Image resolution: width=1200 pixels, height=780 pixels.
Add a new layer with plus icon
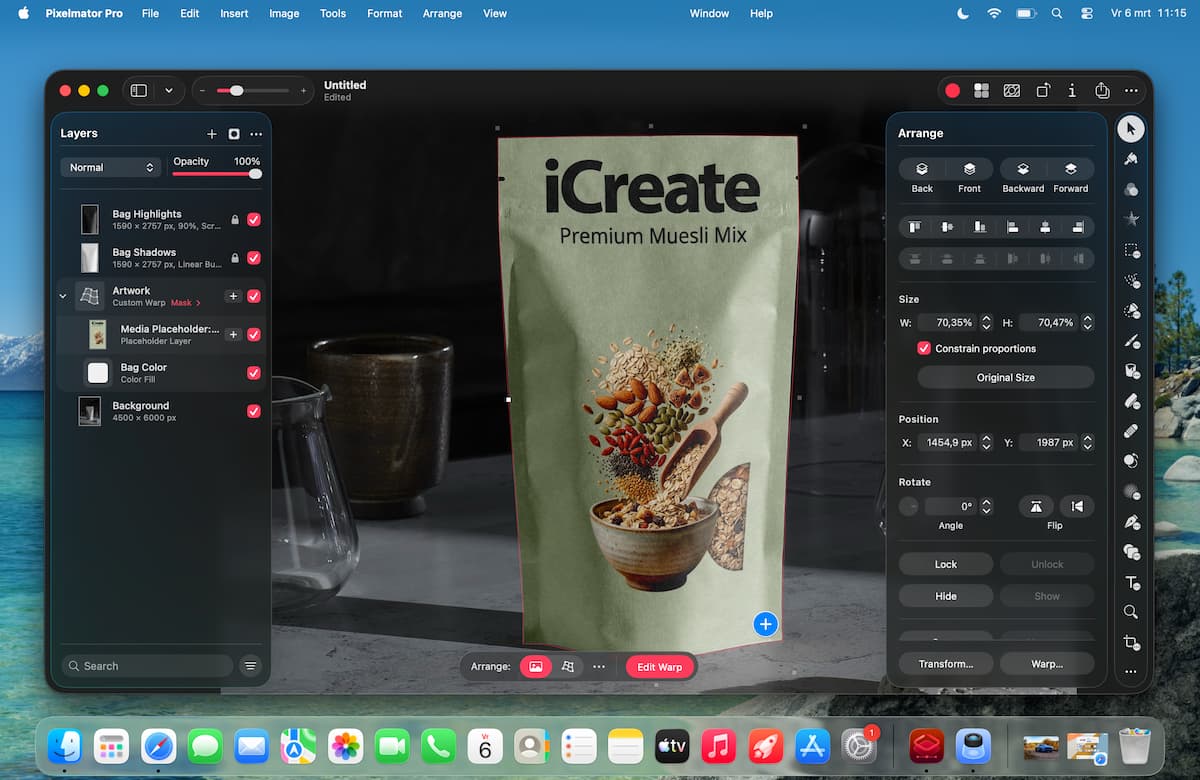(x=211, y=134)
